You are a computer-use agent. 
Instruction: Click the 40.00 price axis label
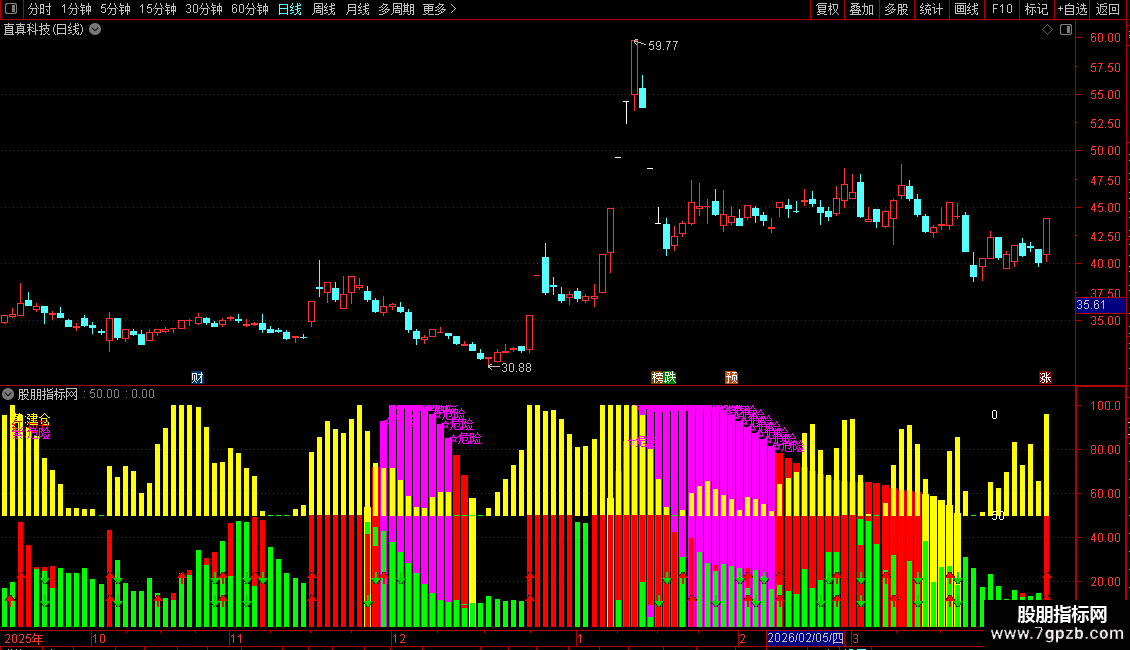pyautogui.click(x=1105, y=264)
